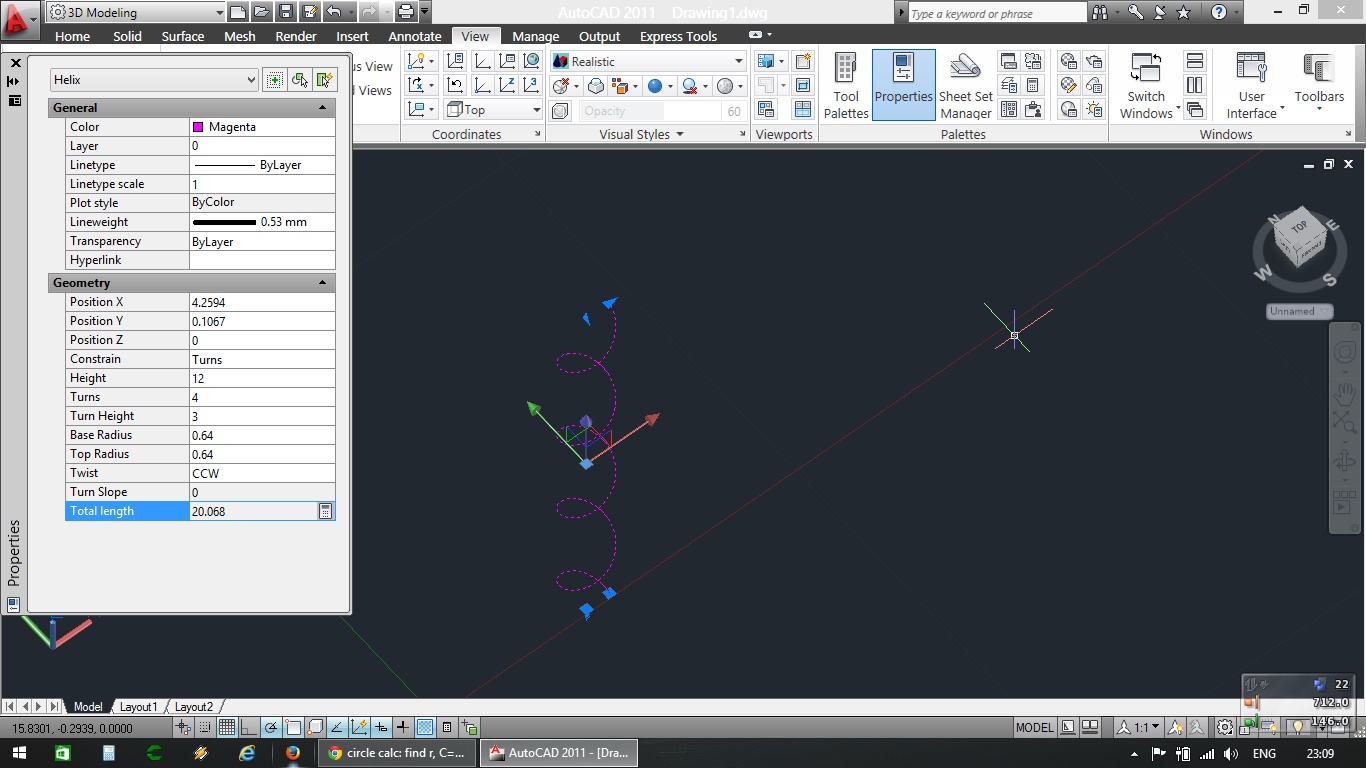Open the 3D Modeling workspace dropdown
1366x768 pixels.
(x=135, y=12)
